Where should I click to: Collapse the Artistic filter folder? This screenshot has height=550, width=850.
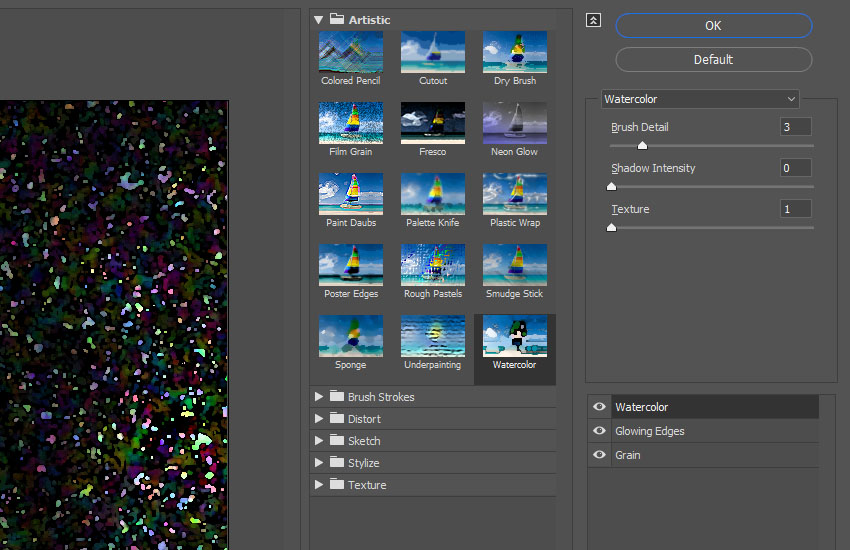tap(319, 19)
